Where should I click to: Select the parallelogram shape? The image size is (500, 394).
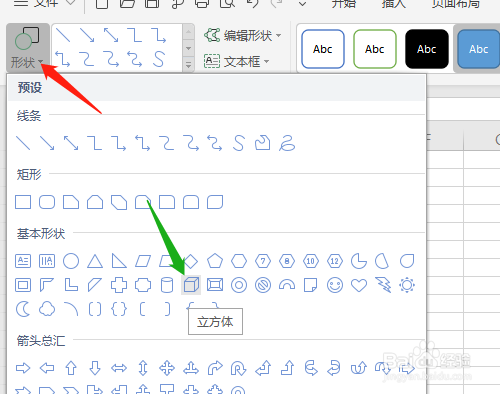tap(143, 261)
